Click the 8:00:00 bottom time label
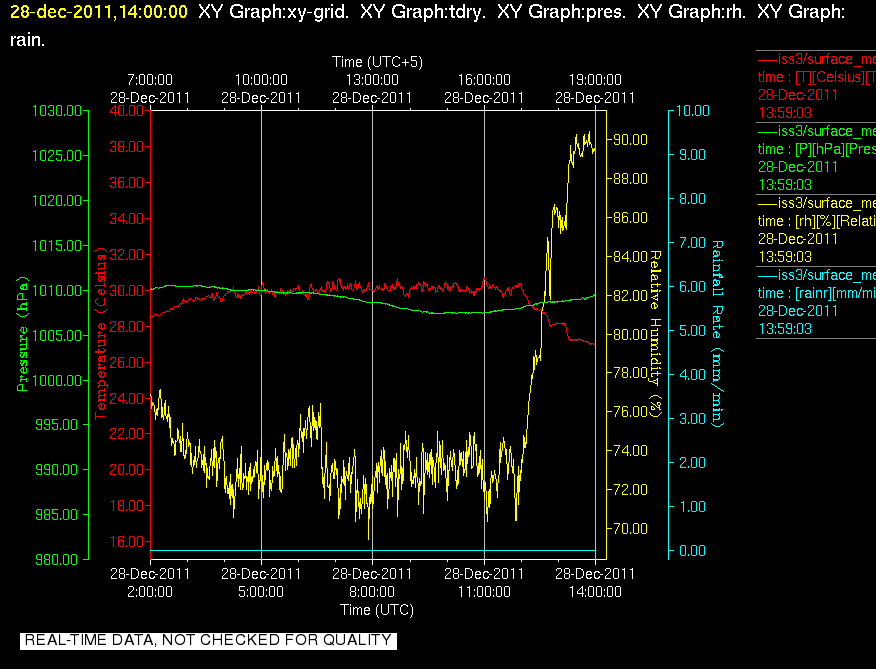 click(x=372, y=592)
